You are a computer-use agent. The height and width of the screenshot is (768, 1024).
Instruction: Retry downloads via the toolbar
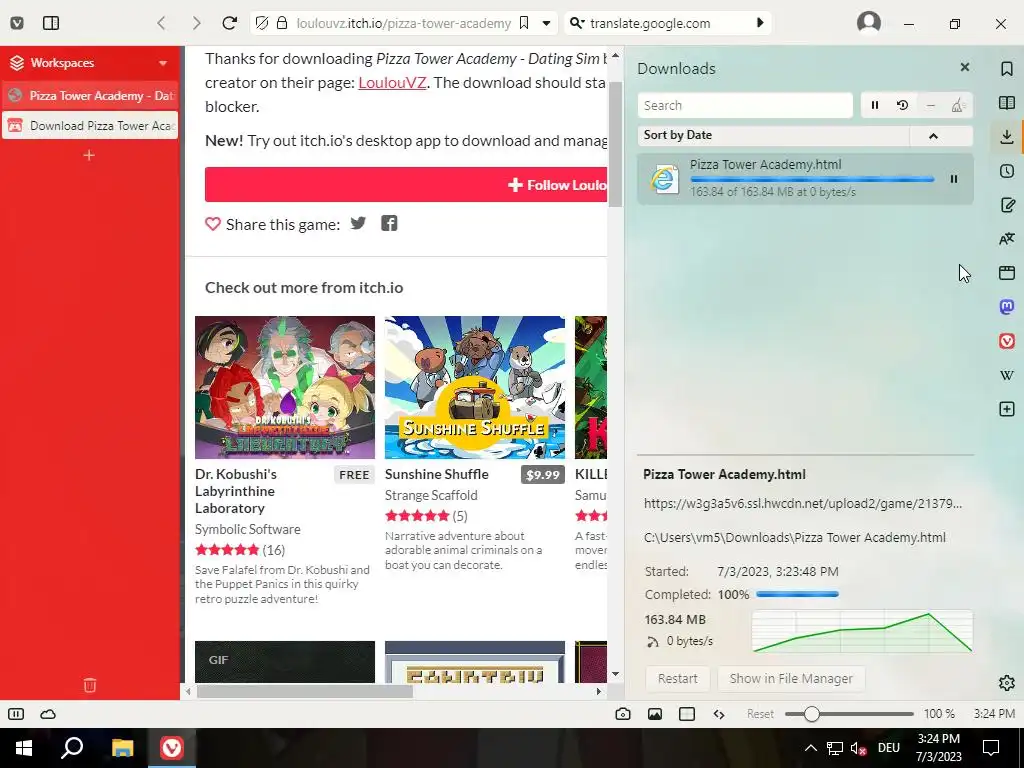point(903,105)
